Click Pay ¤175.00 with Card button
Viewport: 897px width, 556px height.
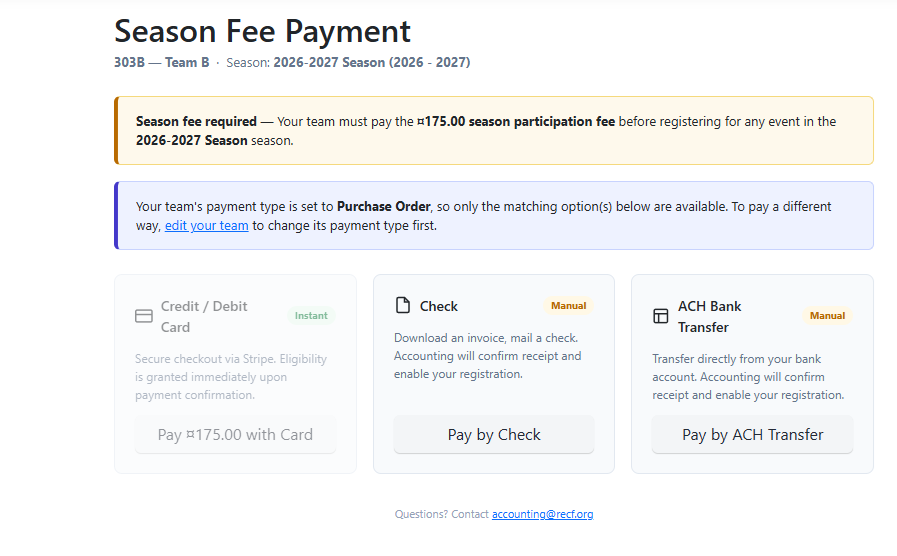(235, 435)
